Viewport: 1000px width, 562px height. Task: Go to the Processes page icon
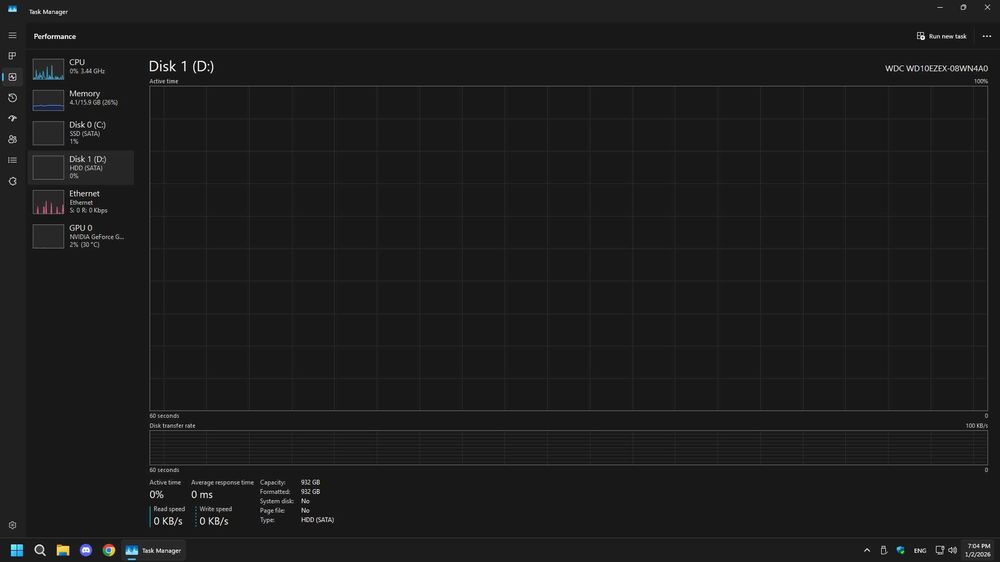click(x=12, y=56)
